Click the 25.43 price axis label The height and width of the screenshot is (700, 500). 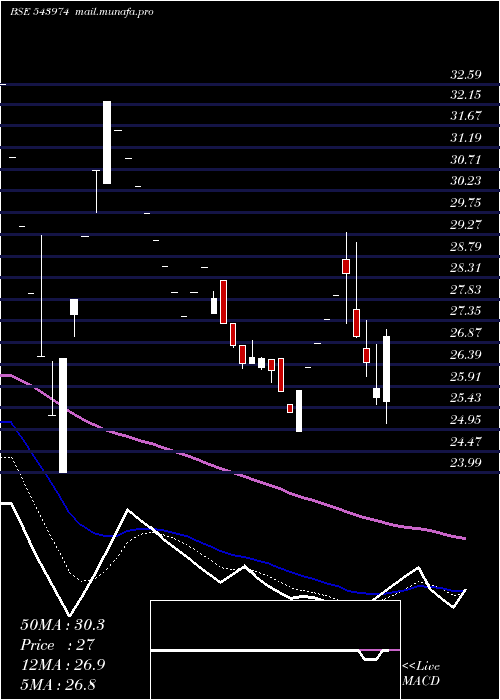tap(466, 397)
